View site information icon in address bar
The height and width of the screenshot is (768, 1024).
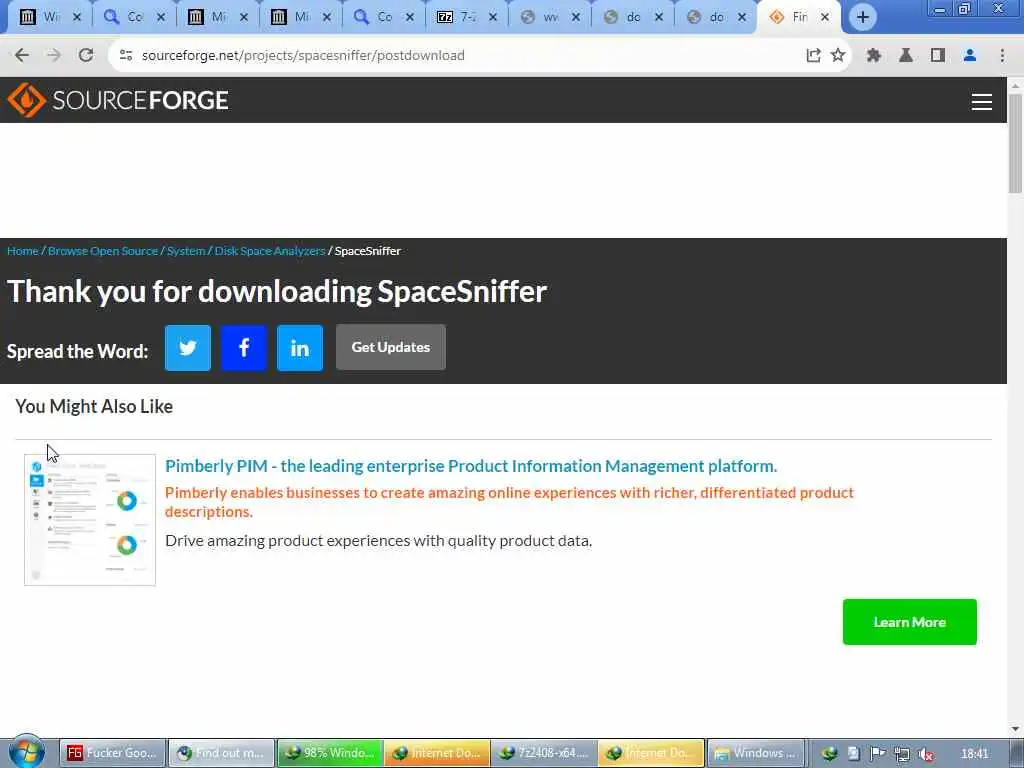(126, 56)
